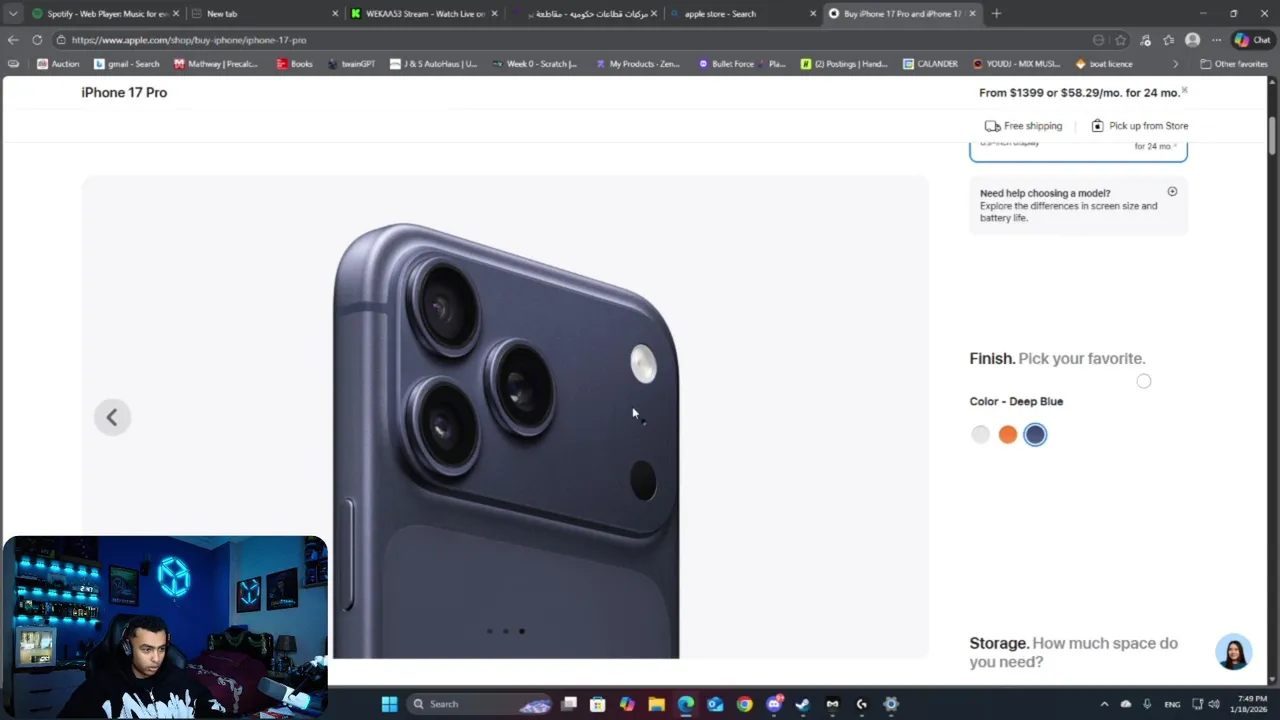This screenshot has width=1280, height=720.
Task: Show hidden system tray icons
Action: click(x=1104, y=704)
